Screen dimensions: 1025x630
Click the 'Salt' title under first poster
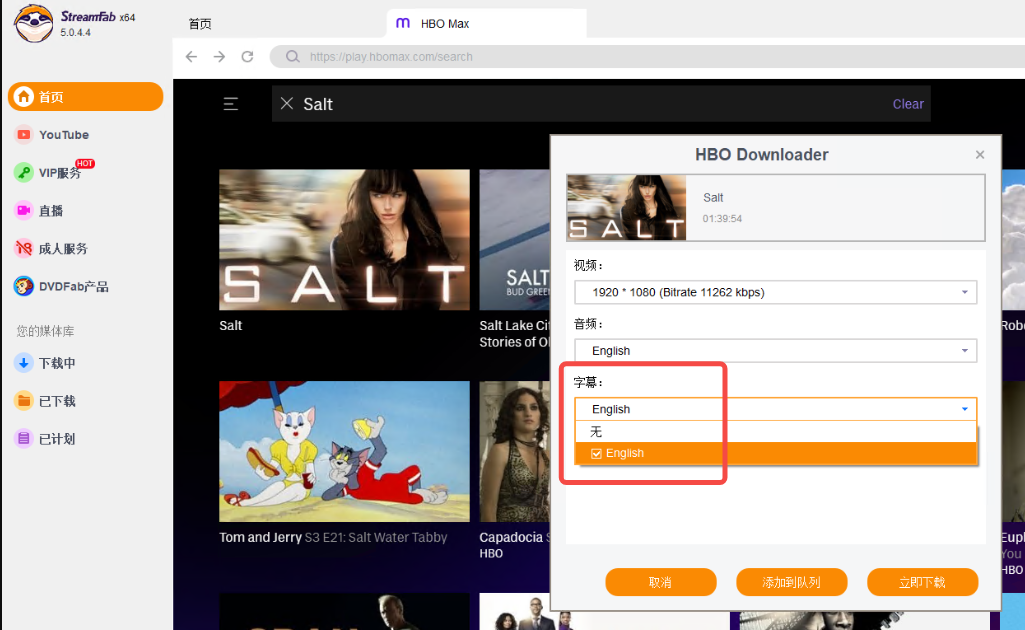(231, 325)
